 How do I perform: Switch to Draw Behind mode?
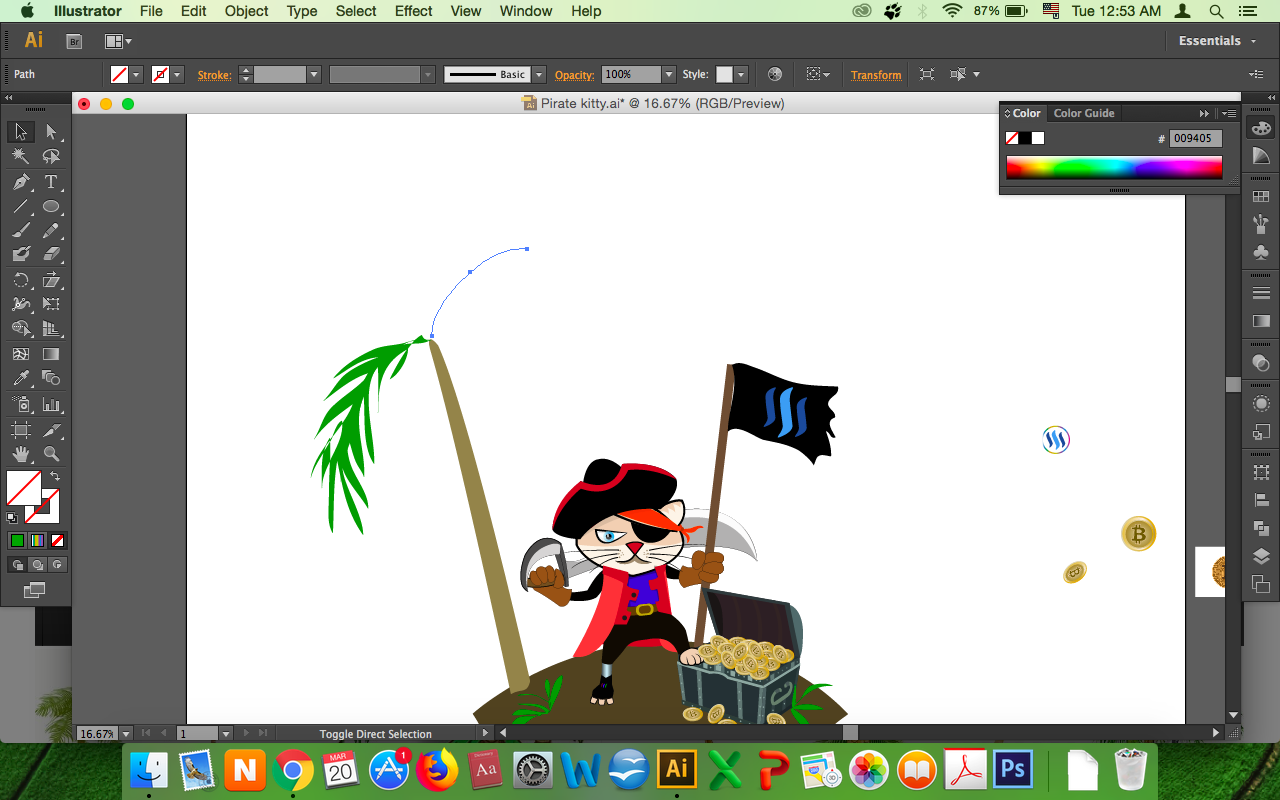pos(37,565)
